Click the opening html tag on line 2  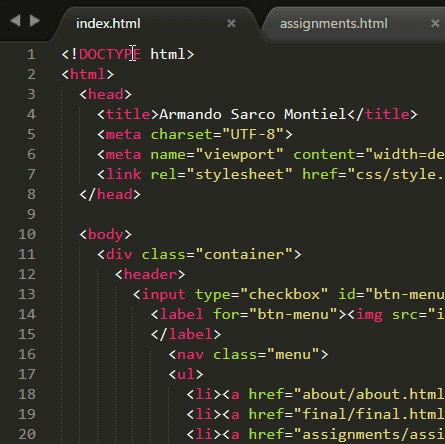(x=88, y=74)
